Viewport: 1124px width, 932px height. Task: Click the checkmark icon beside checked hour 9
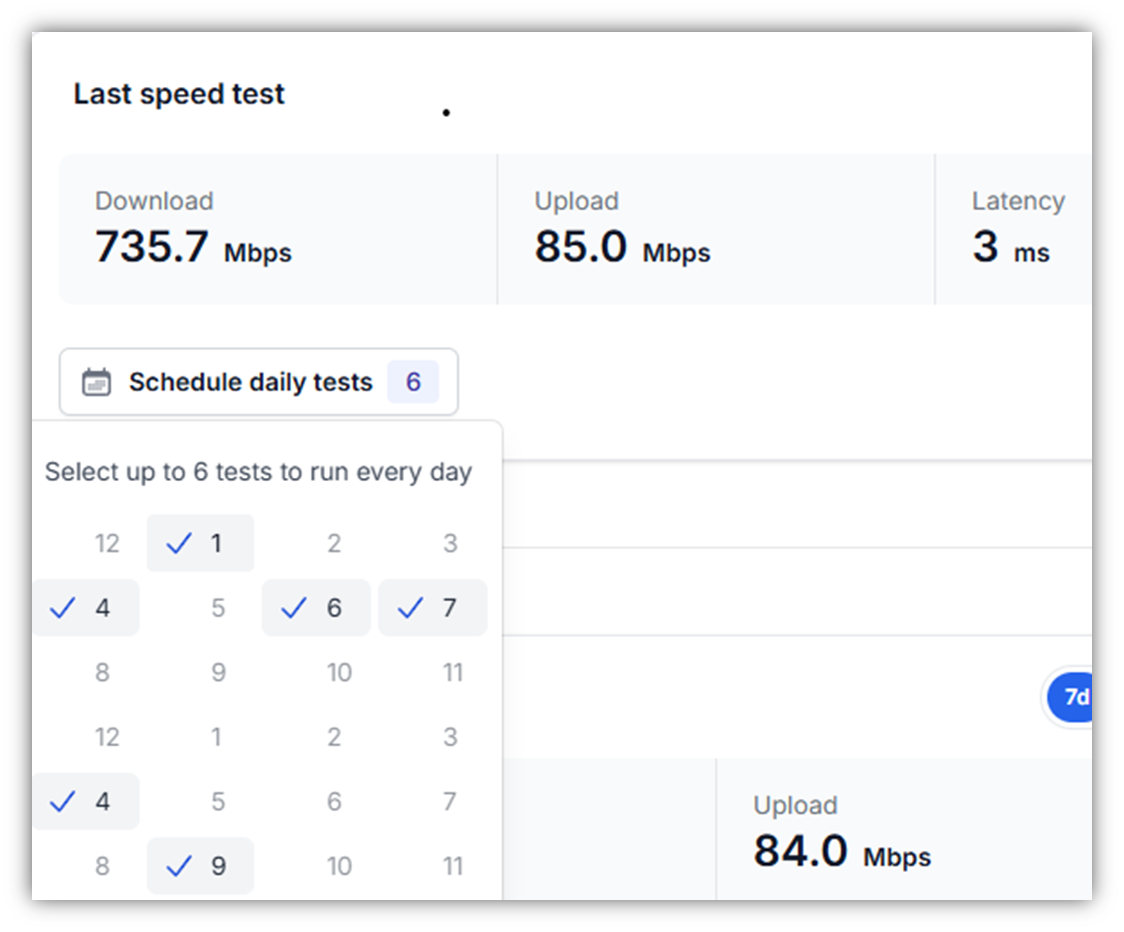179,866
